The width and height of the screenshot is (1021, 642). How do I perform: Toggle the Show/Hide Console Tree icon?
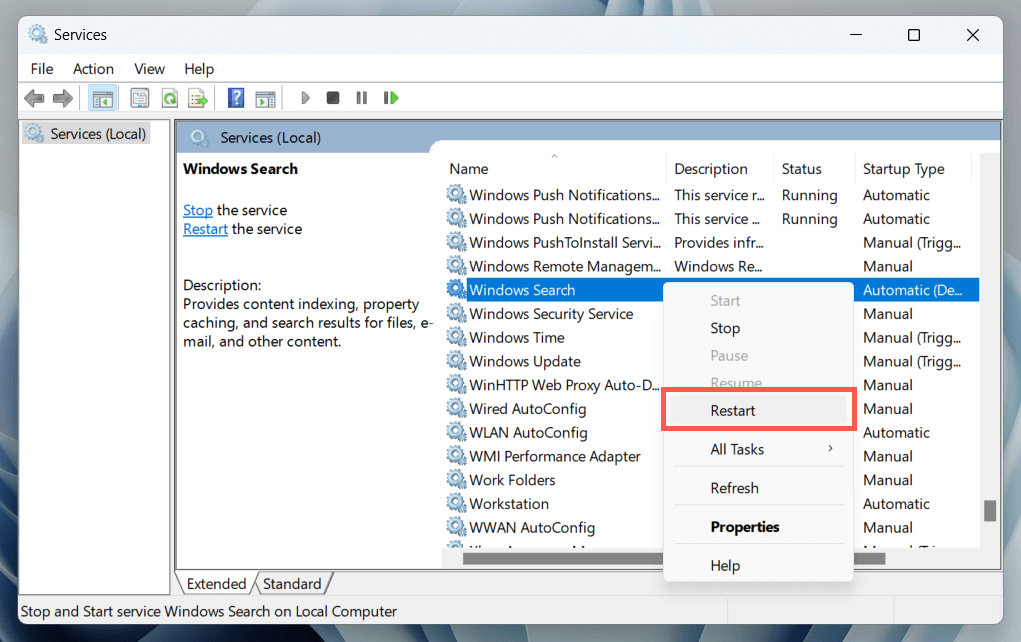[102, 98]
